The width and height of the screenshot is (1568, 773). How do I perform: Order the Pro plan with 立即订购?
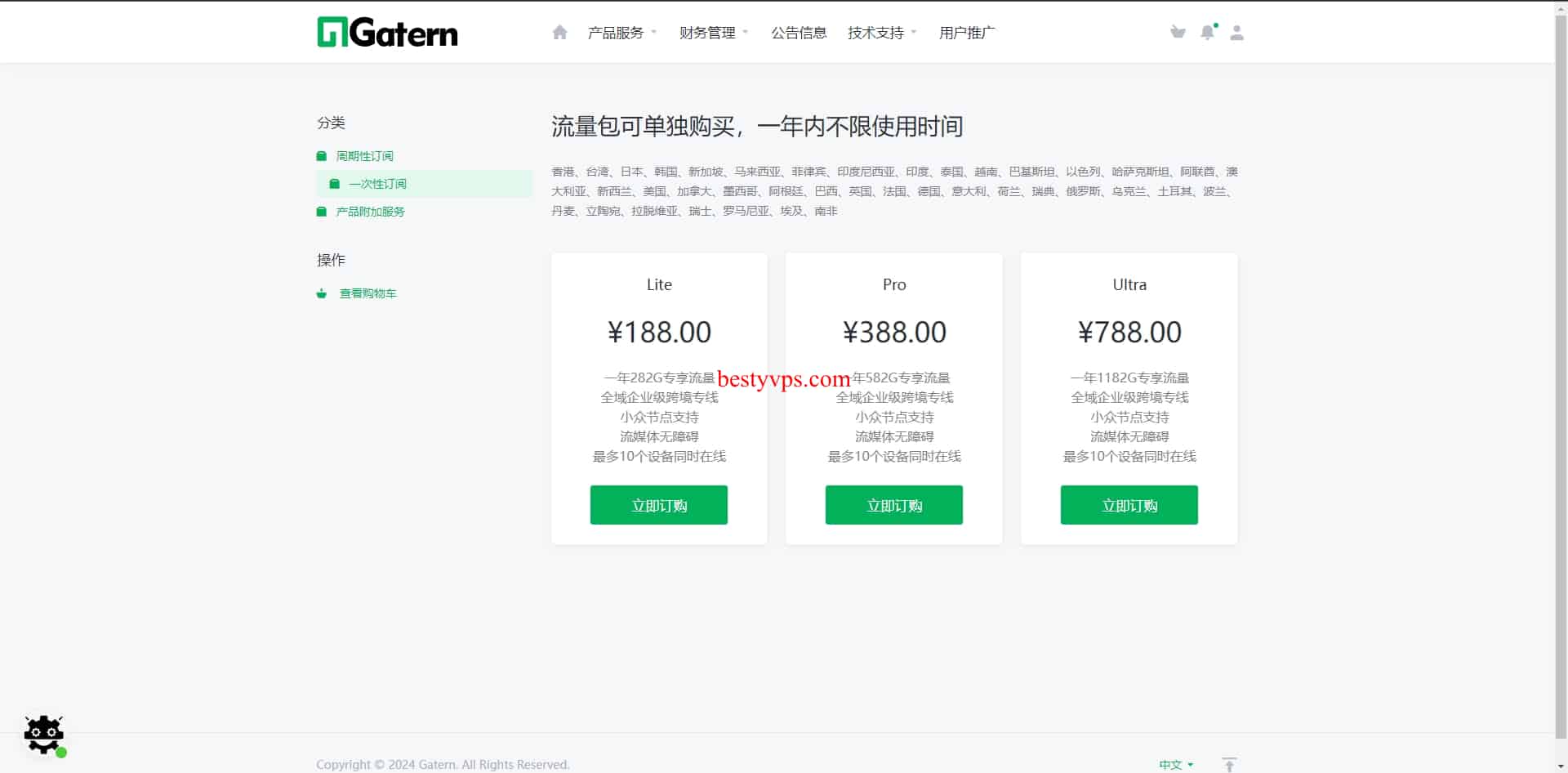tap(893, 505)
